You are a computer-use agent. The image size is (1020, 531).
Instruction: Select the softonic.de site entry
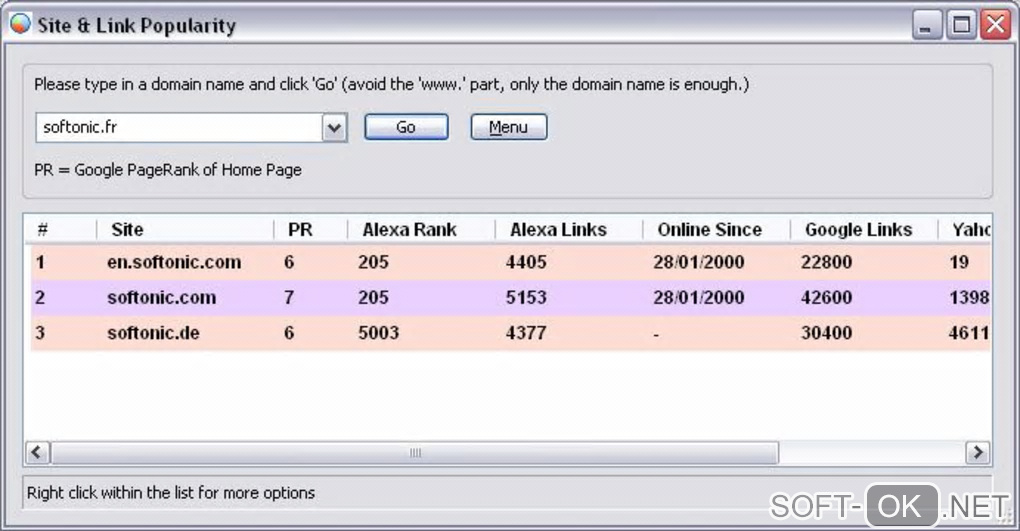pos(153,333)
